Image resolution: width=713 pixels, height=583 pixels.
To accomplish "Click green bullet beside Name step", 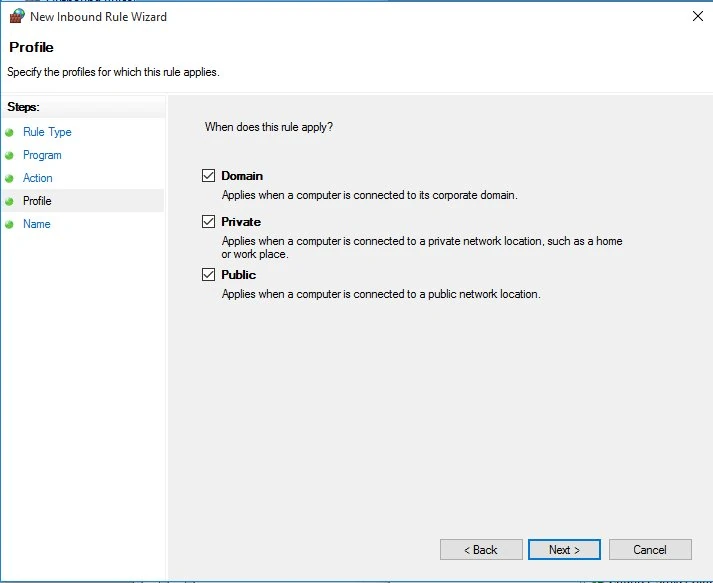I will click(x=10, y=224).
